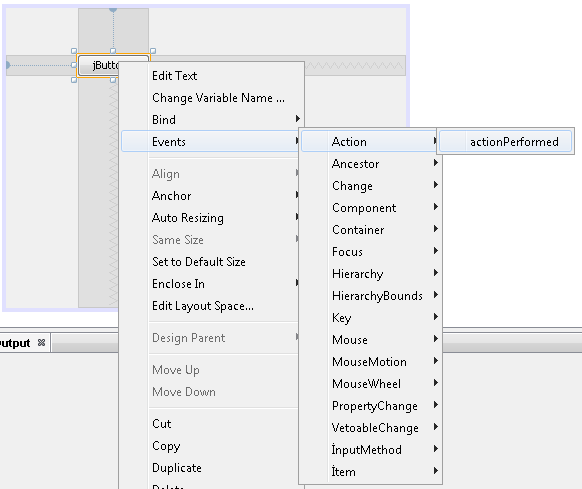Open the InputMethod events submenu
582x489 pixels.
pos(370,450)
